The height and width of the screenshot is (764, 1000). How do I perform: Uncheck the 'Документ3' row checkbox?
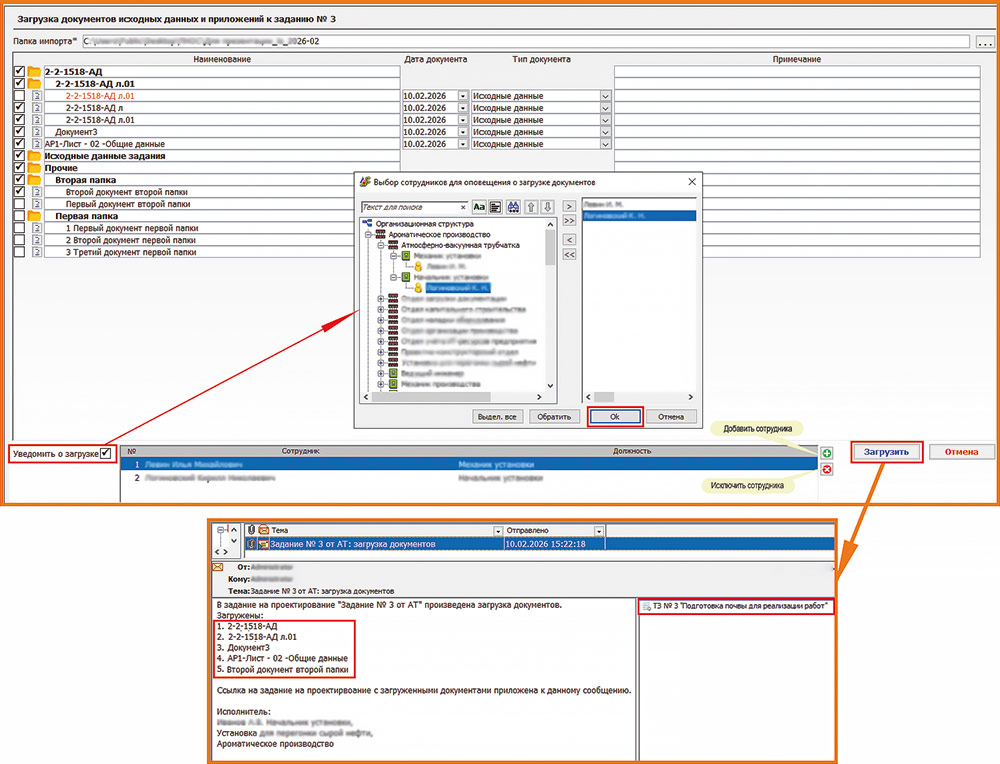click(19, 132)
